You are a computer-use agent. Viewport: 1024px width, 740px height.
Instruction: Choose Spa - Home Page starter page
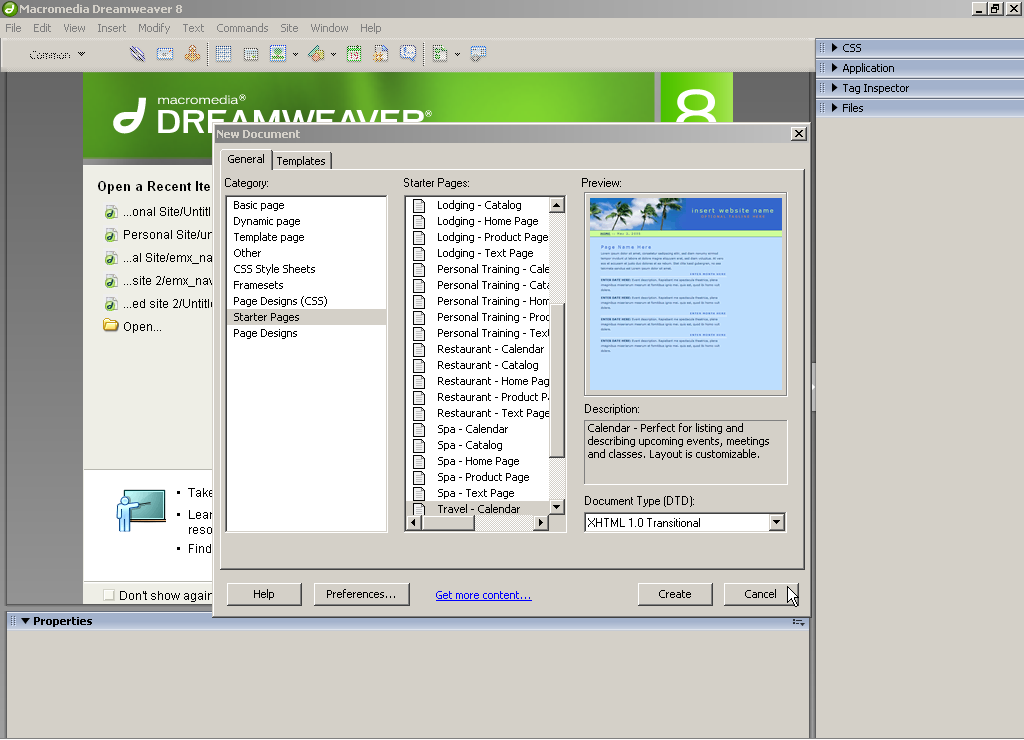coord(477,461)
